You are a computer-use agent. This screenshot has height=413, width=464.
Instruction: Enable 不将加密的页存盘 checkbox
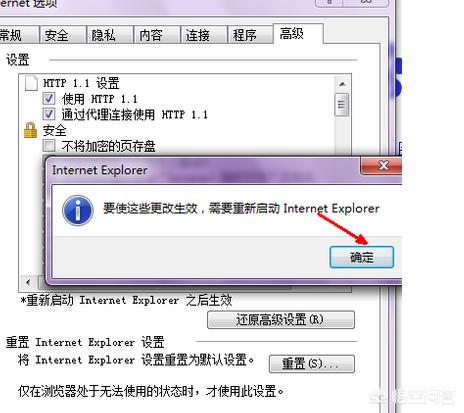(x=49, y=146)
